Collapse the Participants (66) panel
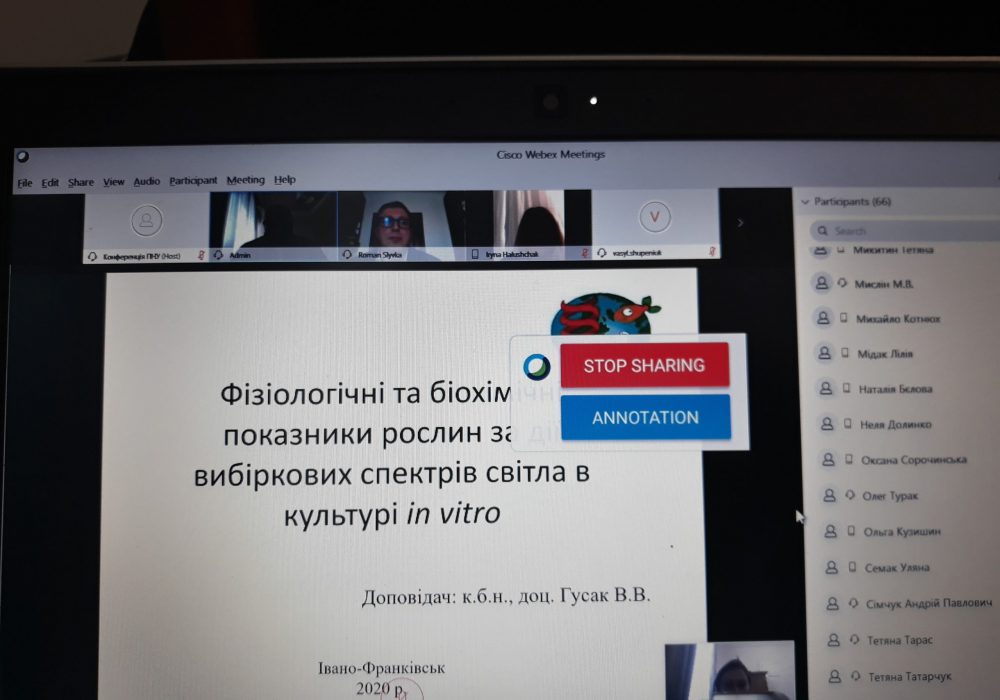 (804, 202)
